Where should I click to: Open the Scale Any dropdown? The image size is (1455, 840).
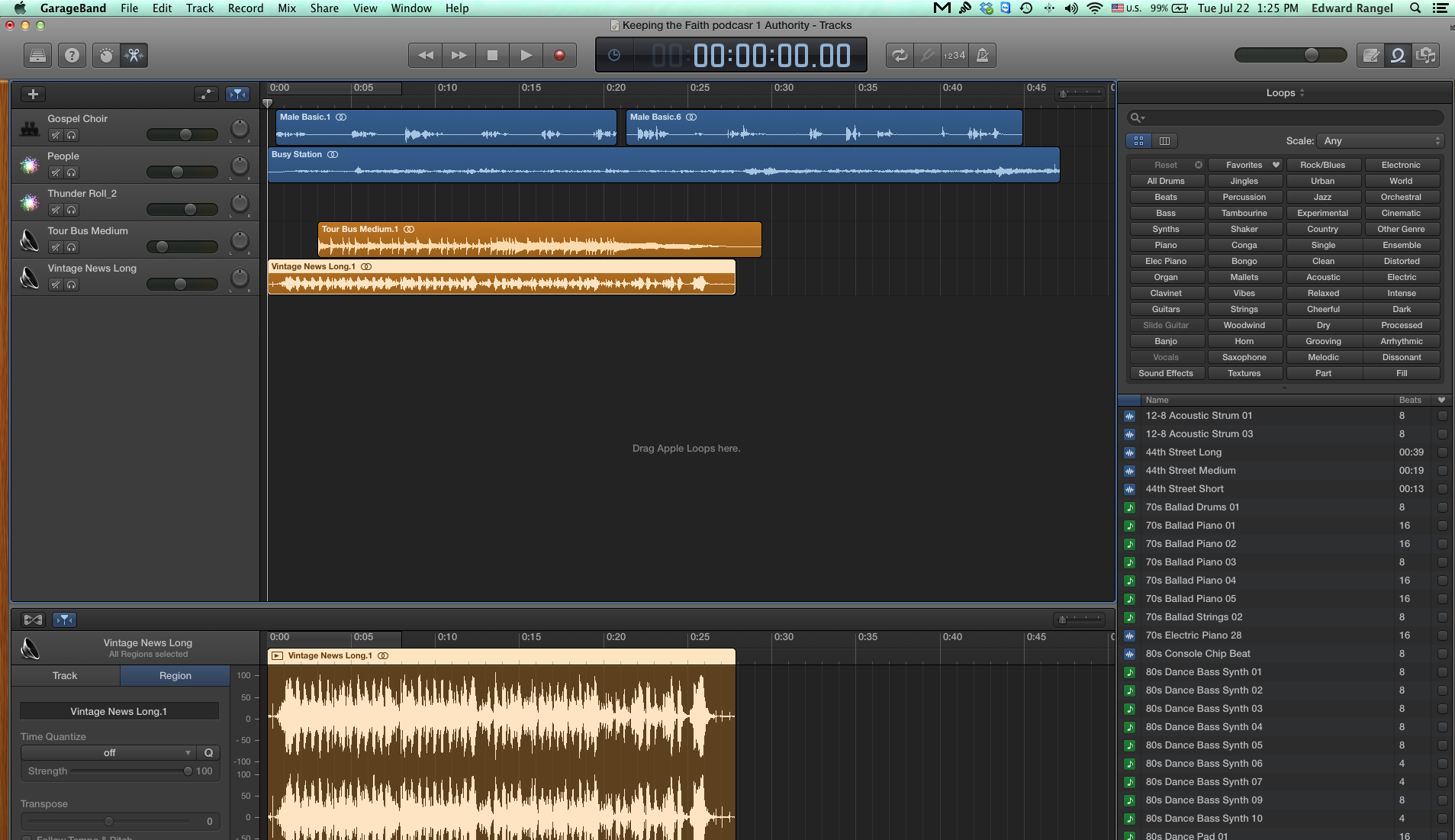[1381, 140]
